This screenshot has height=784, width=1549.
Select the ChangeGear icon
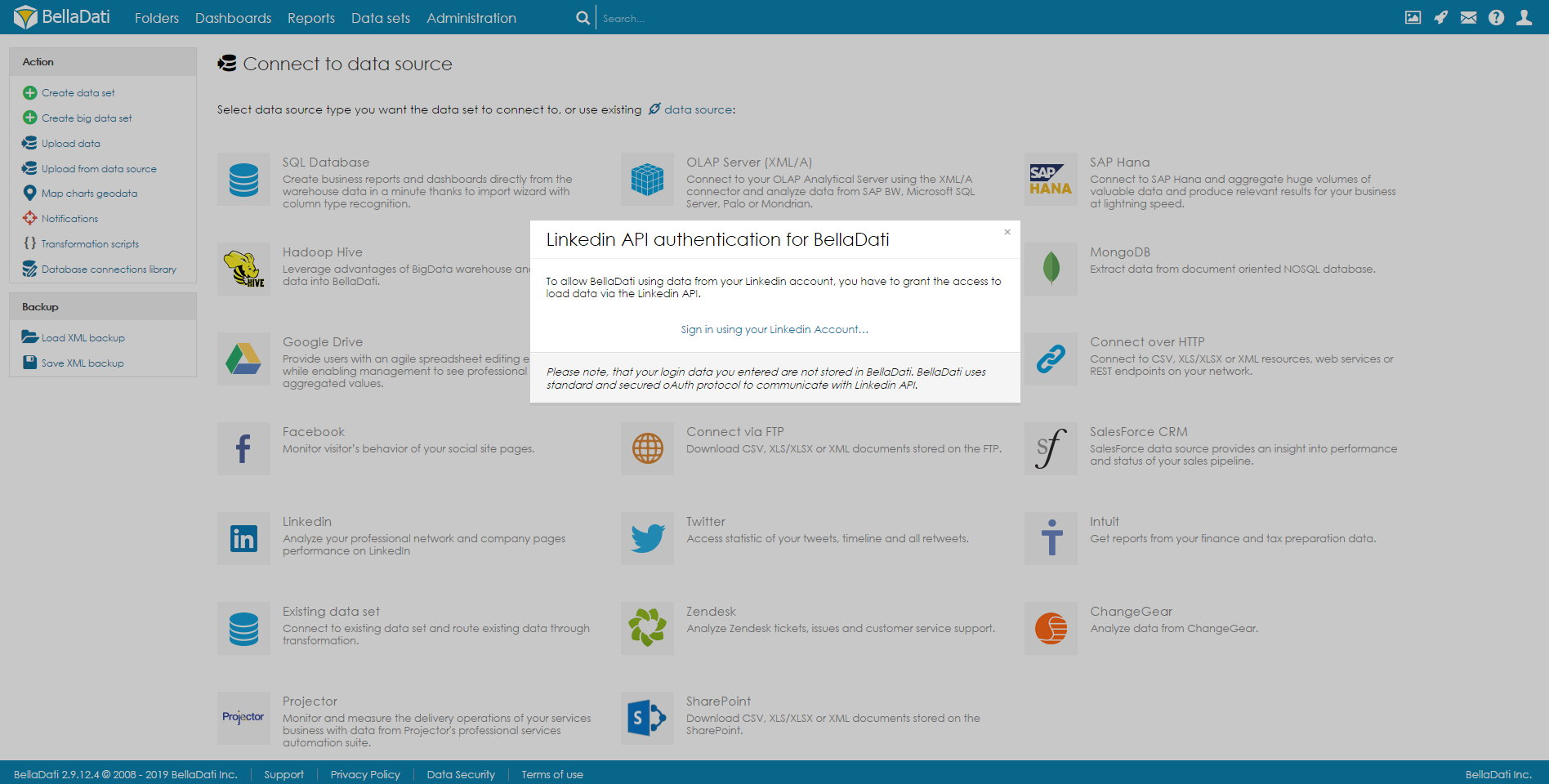coord(1051,629)
